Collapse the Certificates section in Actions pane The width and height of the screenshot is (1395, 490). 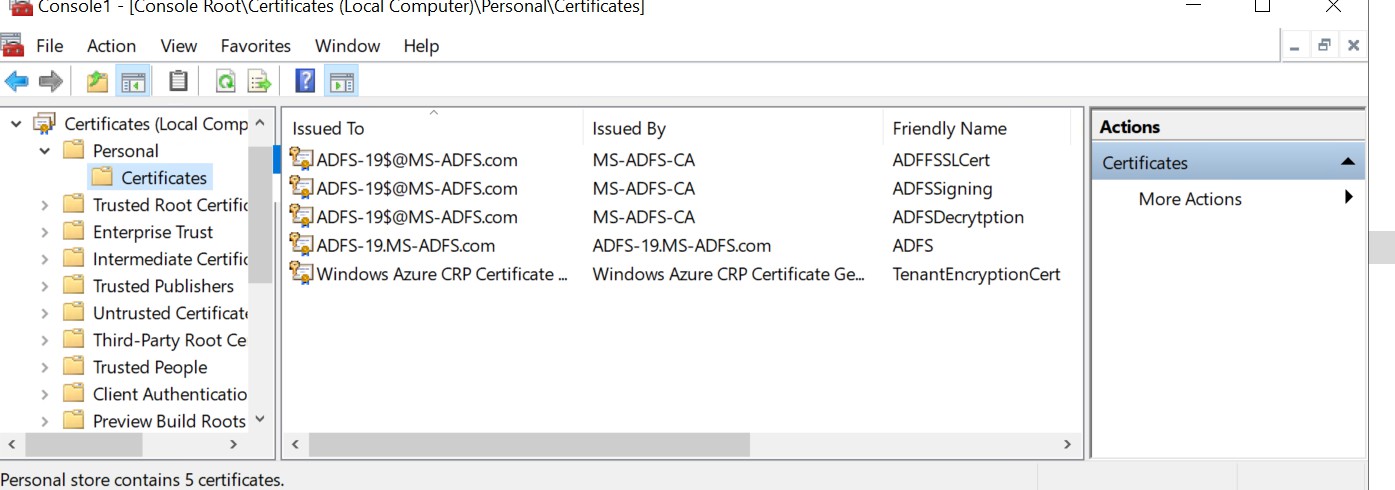(1347, 162)
